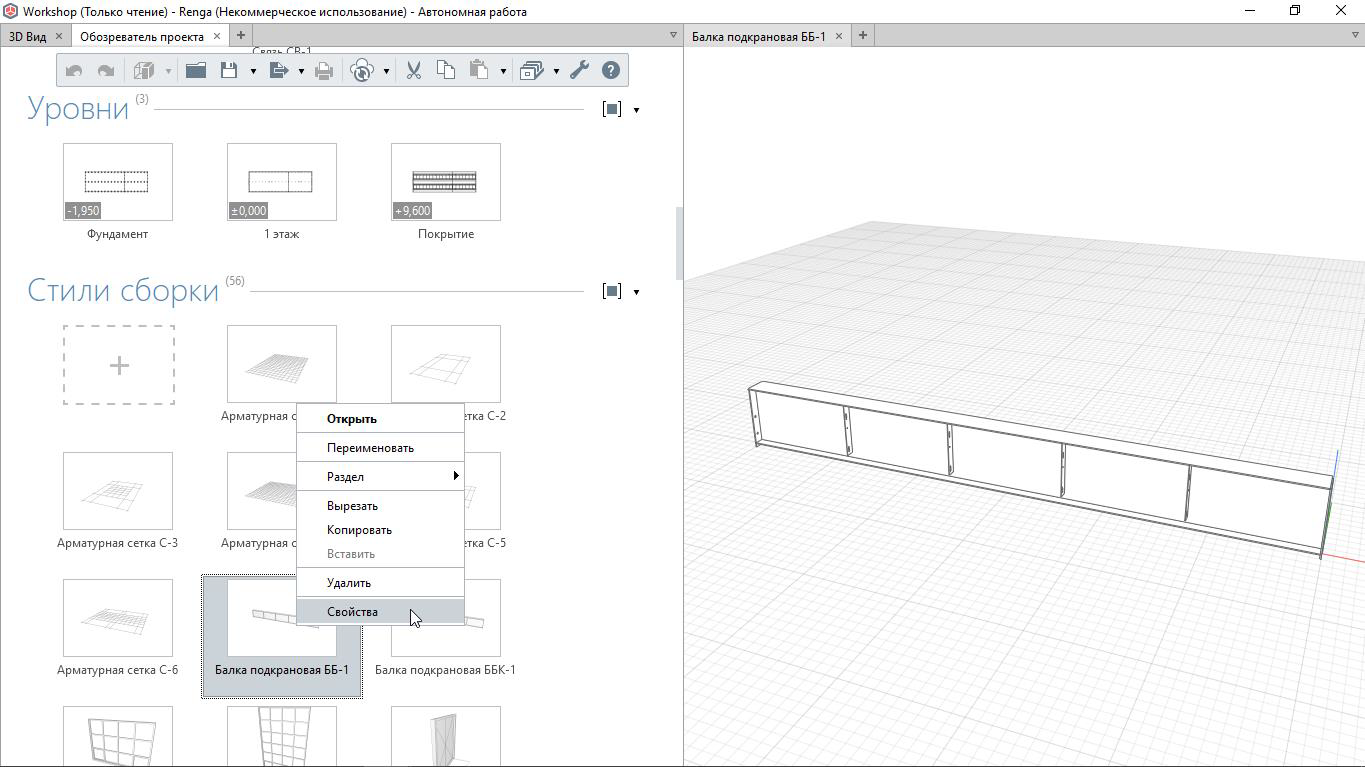Save project with floppy disk icon
The height and width of the screenshot is (767, 1365).
(229, 70)
